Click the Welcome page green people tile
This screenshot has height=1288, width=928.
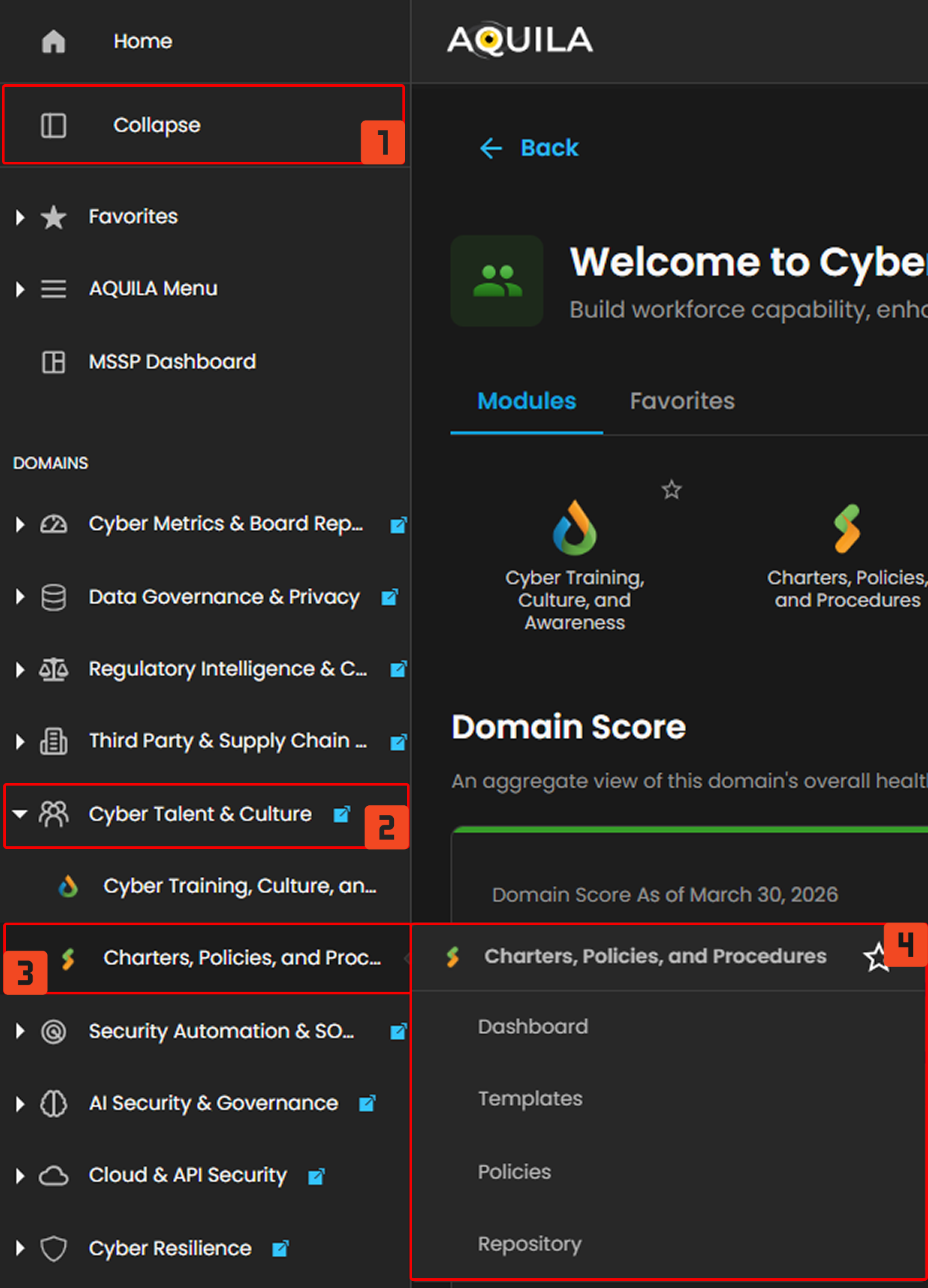click(x=497, y=281)
